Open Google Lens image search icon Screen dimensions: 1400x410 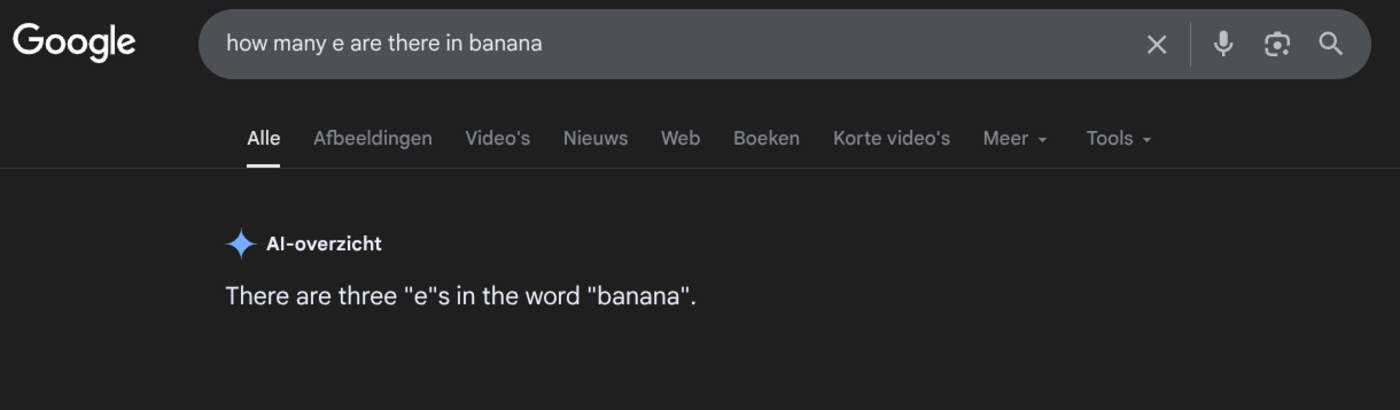point(1277,44)
